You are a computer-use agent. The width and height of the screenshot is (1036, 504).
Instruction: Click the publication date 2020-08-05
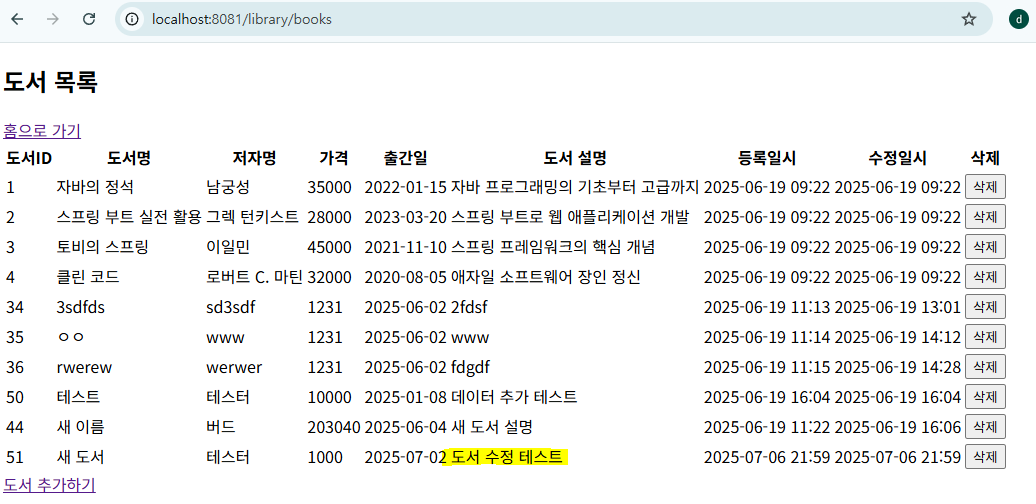coord(406,277)
